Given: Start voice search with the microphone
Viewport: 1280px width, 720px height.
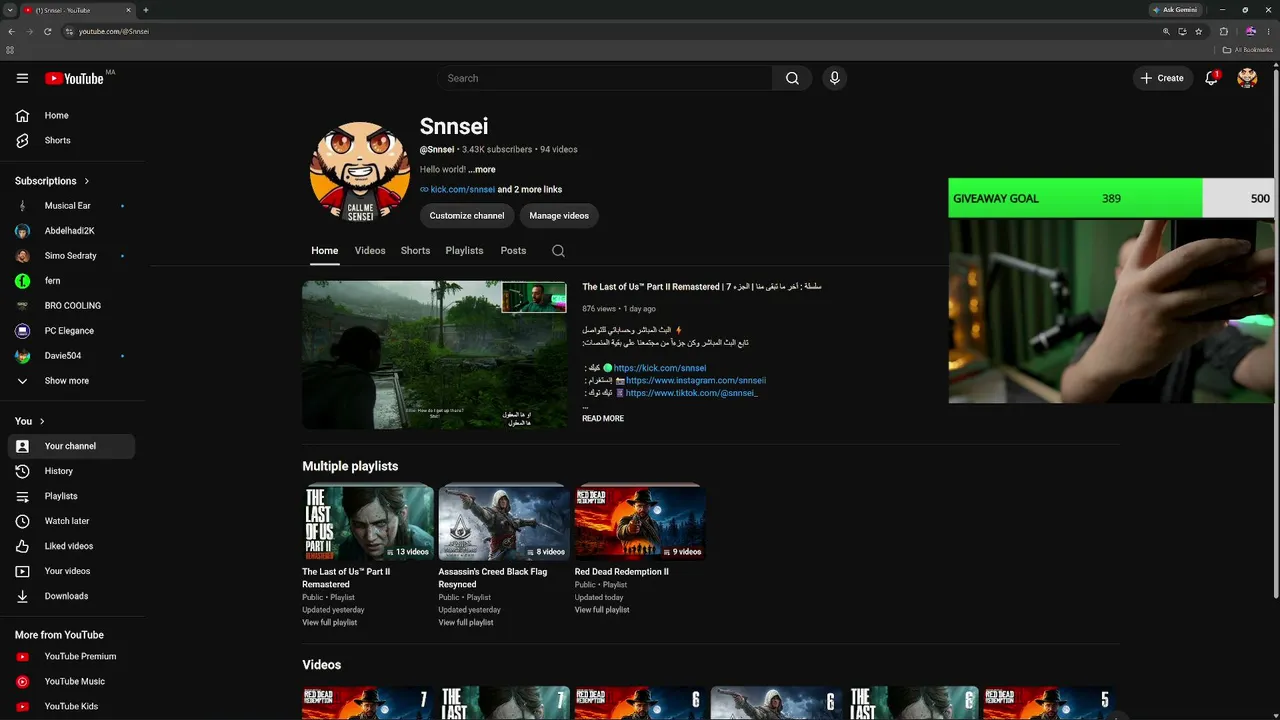Looking at the screenshot, I should pyautogui.click(x=834, y=78).
